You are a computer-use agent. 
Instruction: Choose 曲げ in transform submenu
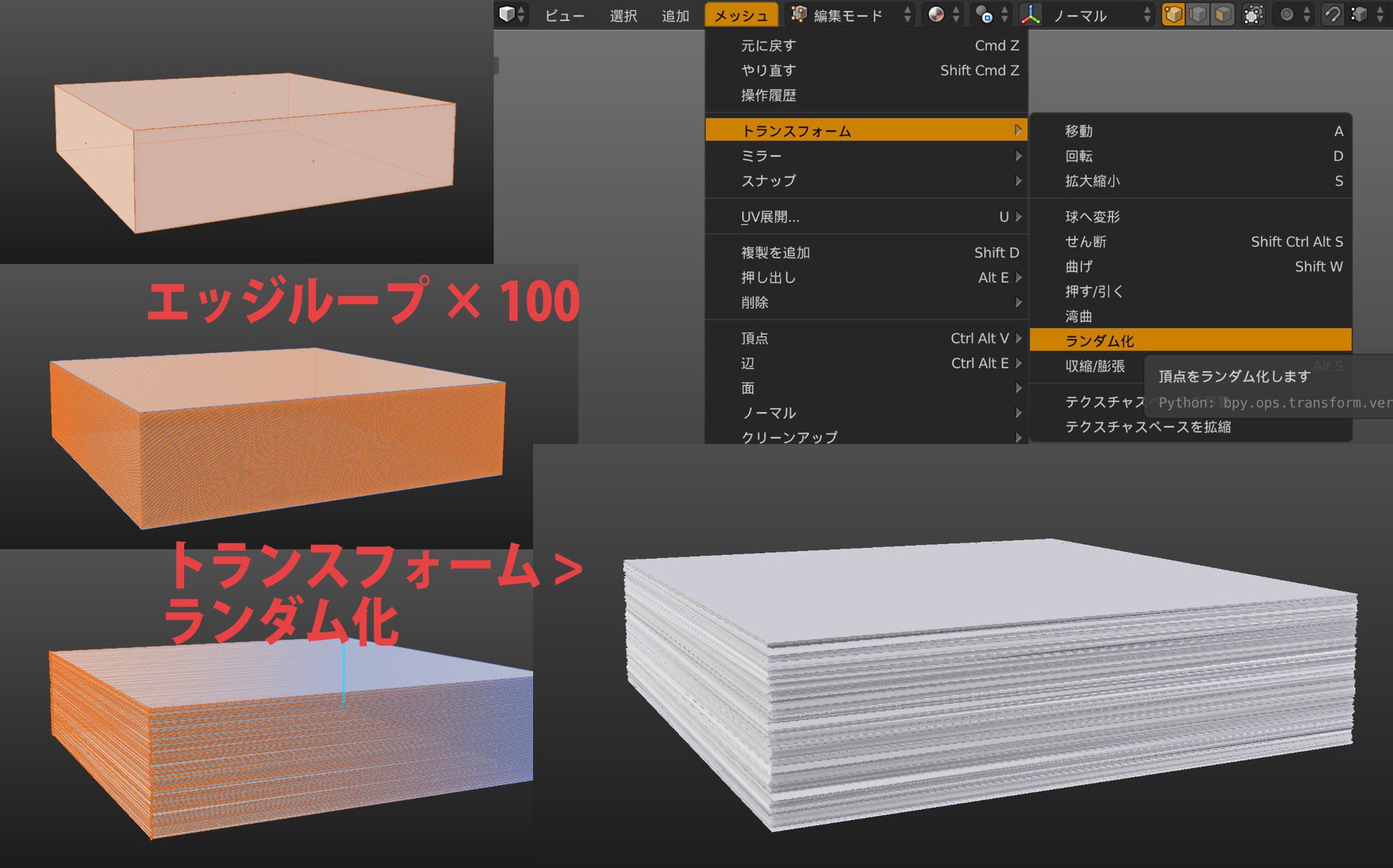1190,266
